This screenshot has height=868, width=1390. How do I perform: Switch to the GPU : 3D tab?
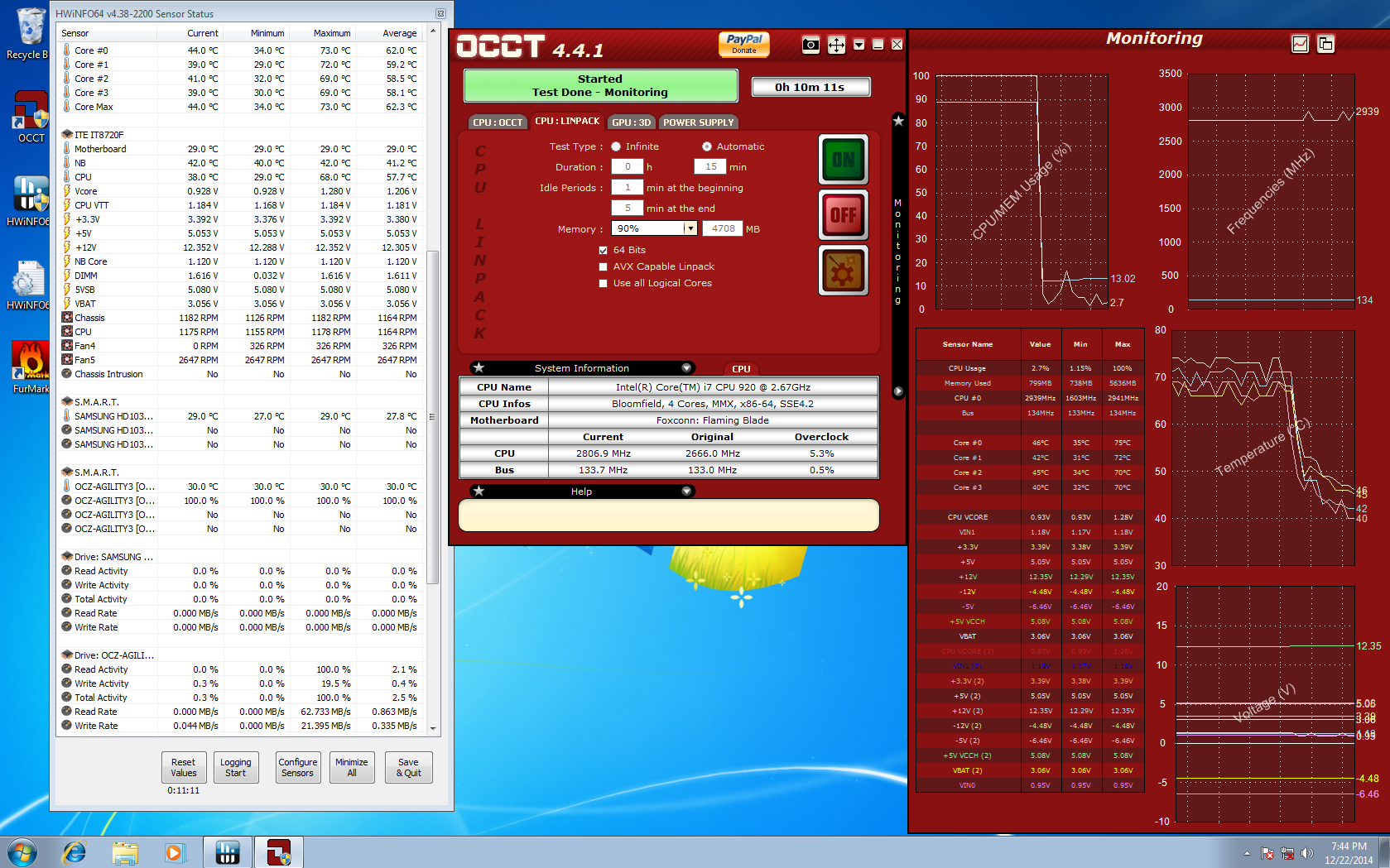[x=631, y=122]
